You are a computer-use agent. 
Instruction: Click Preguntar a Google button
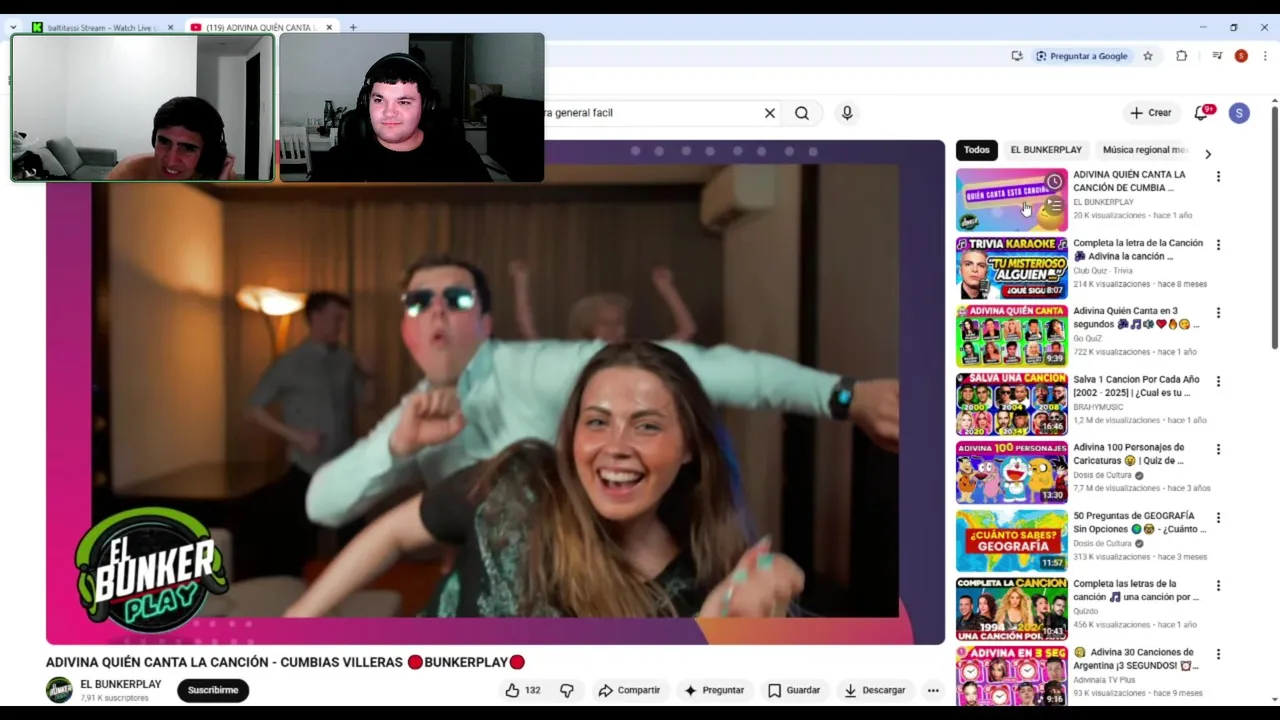[x=1081, y=56]
